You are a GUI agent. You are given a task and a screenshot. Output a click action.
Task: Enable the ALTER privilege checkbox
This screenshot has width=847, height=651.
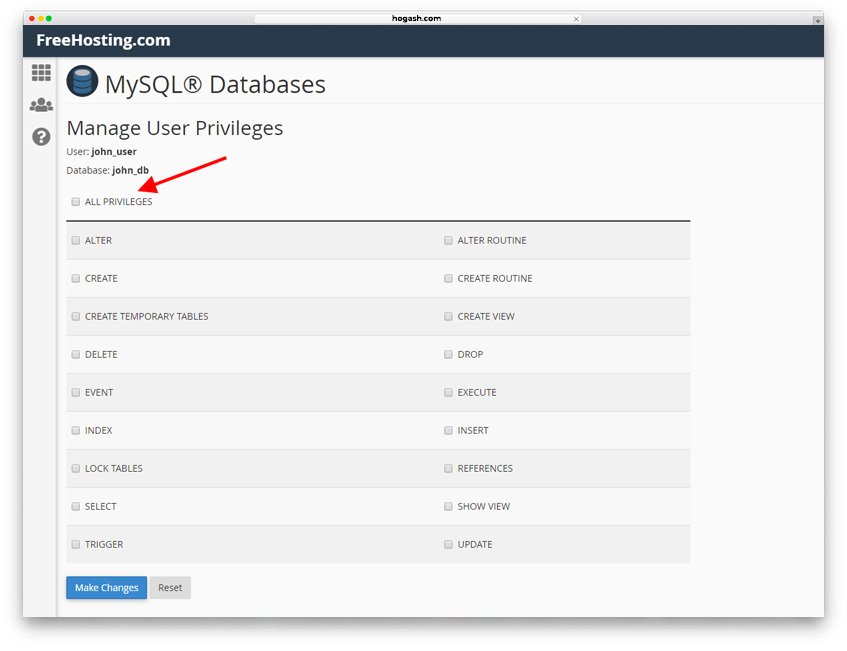[76, 240]
